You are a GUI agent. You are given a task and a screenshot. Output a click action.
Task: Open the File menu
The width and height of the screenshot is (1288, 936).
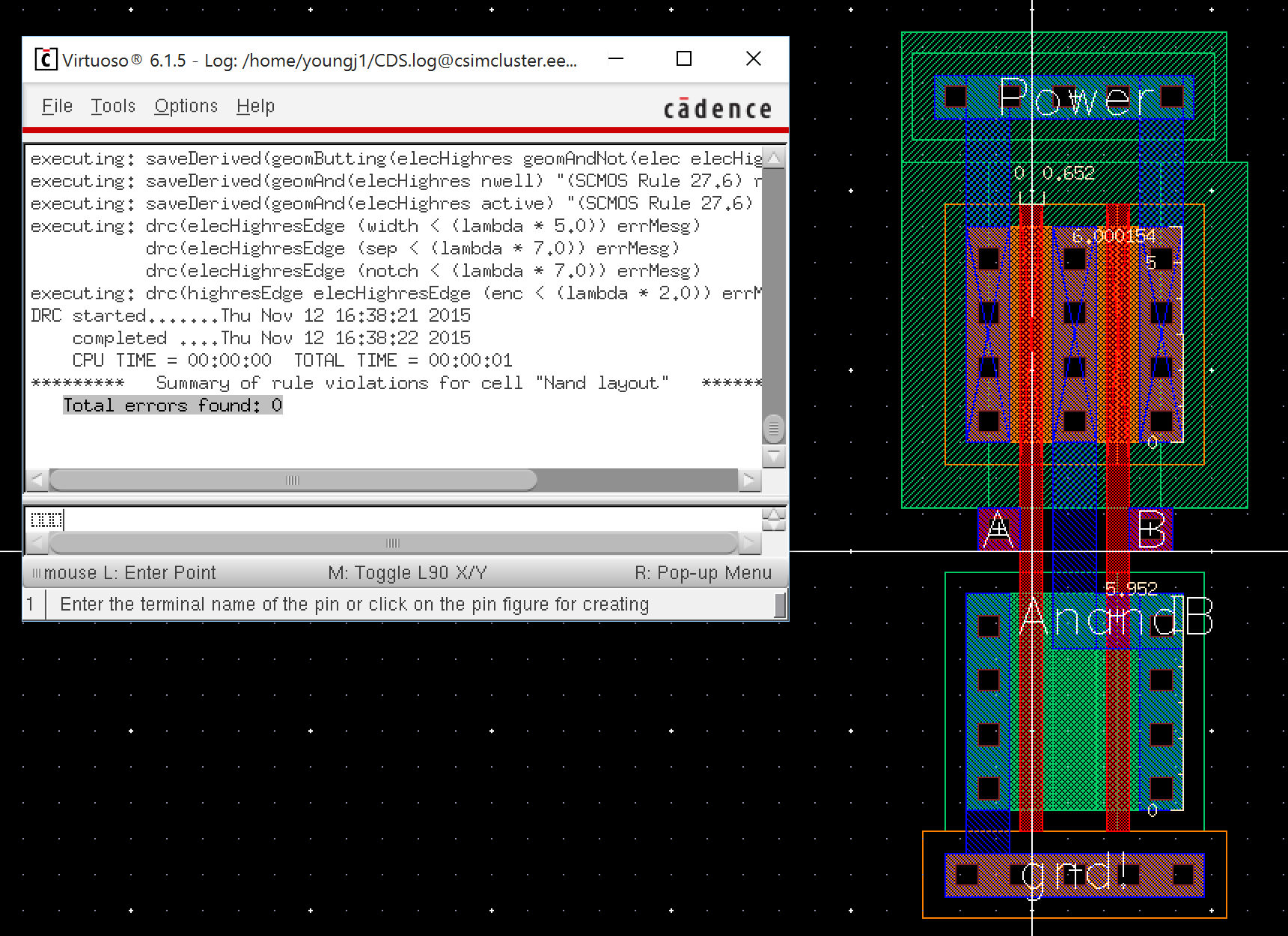[57, 106]
